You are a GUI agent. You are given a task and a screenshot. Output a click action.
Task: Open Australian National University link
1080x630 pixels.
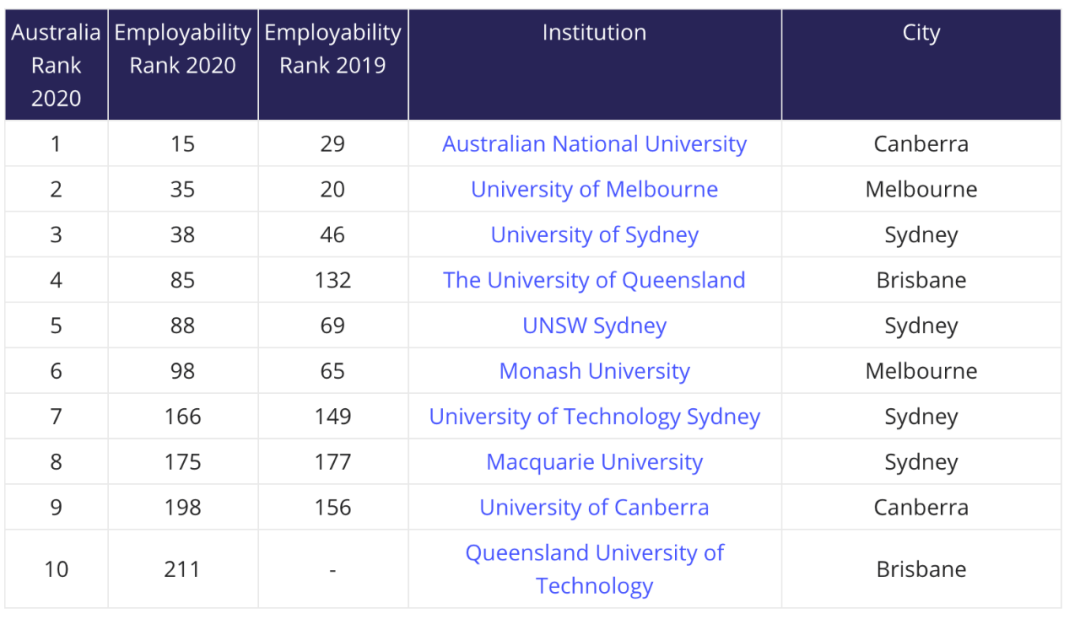tap(594, 144)
